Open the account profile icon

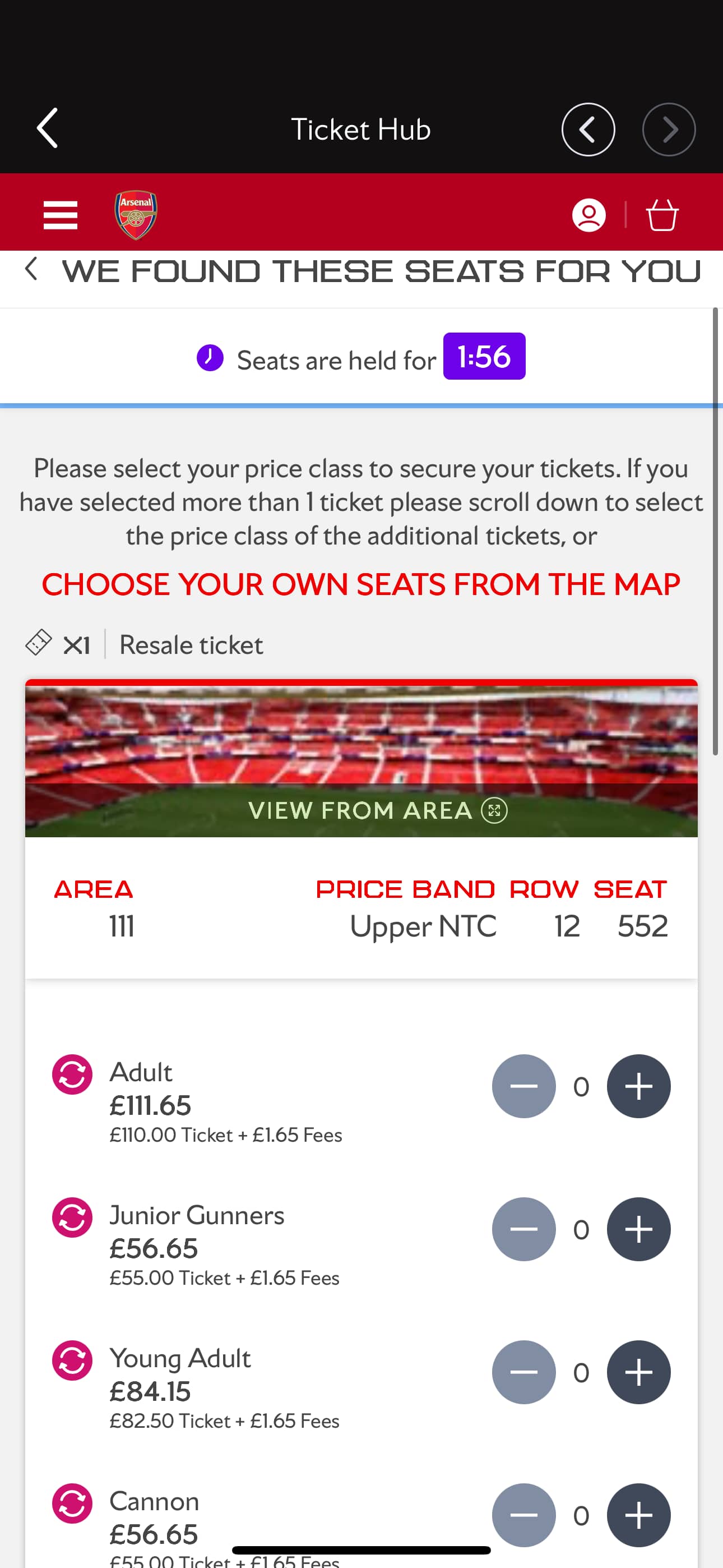[588, 215]
